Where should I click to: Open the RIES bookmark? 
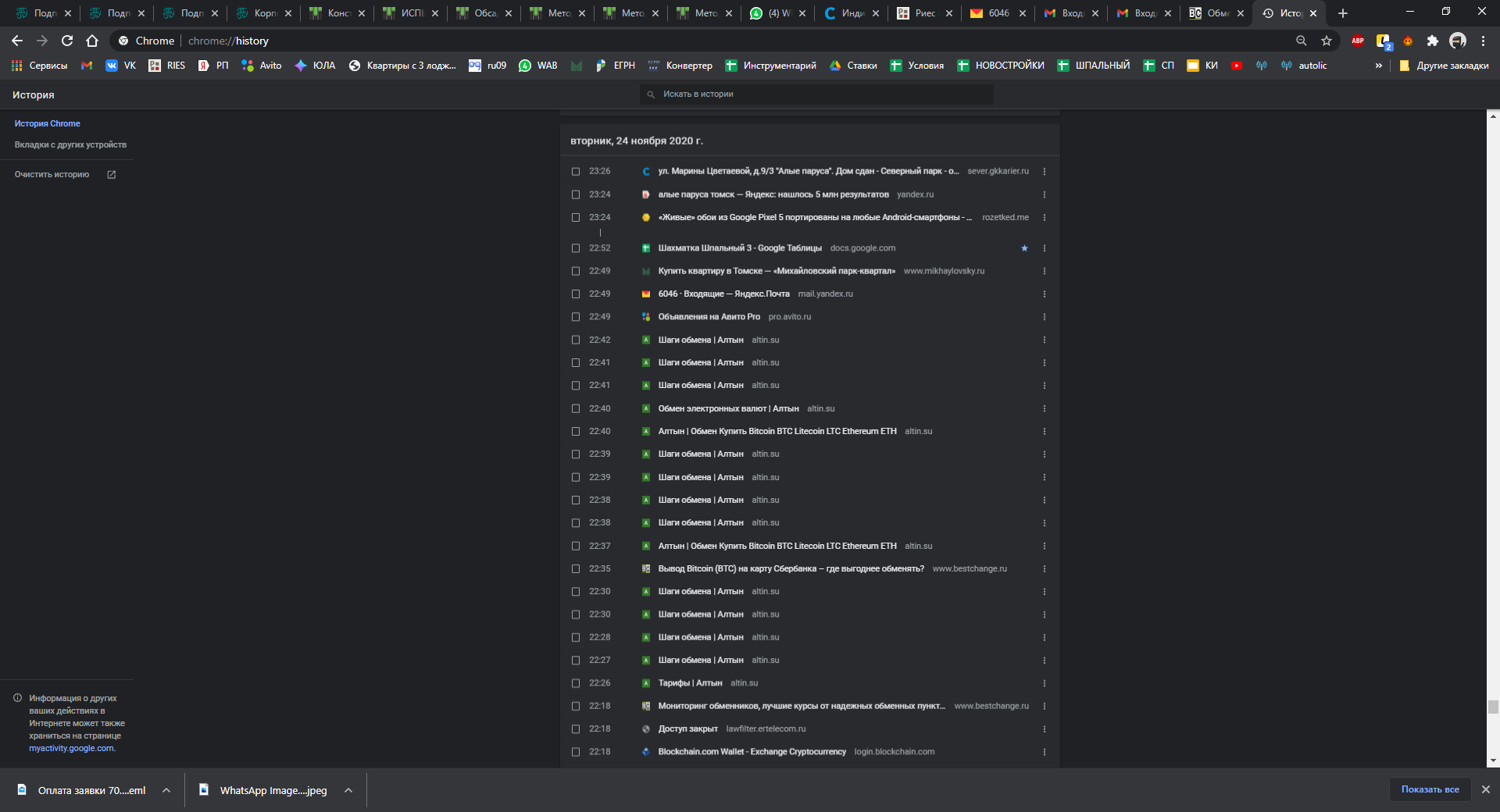(x=166, y=66)
